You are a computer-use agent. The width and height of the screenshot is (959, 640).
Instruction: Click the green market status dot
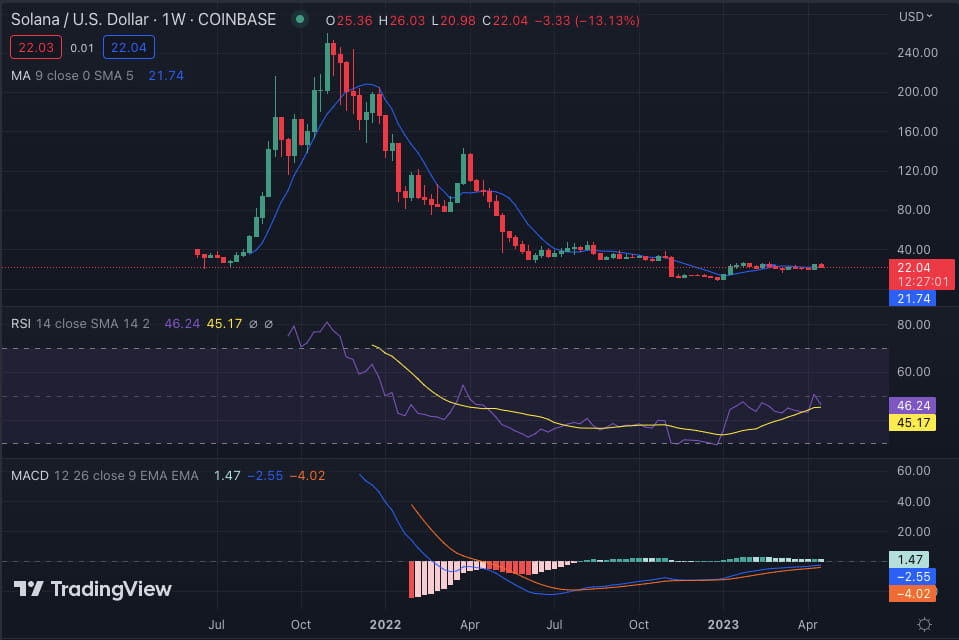[x=300, y=20]
